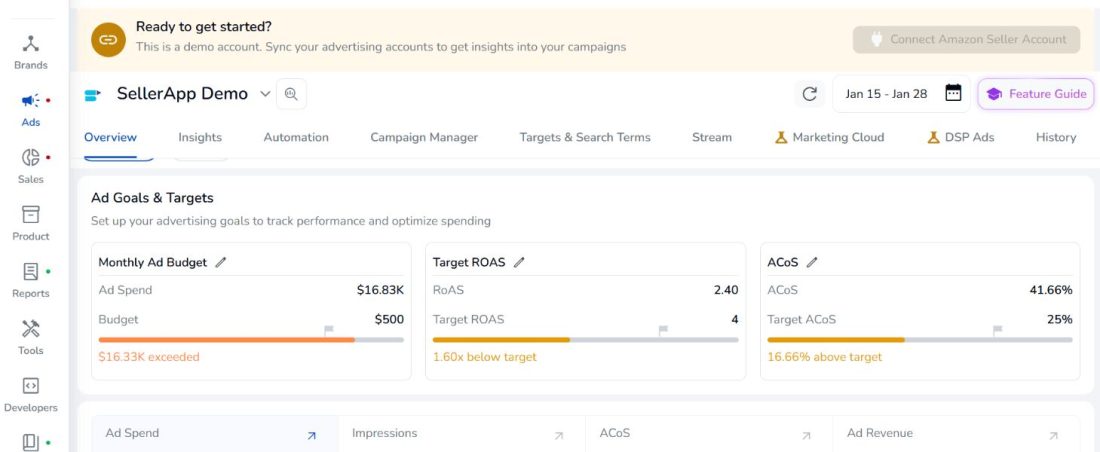This screenshot has width=1100, height=452.
Task: Open the History tab
Action: tap(1056, 138)
